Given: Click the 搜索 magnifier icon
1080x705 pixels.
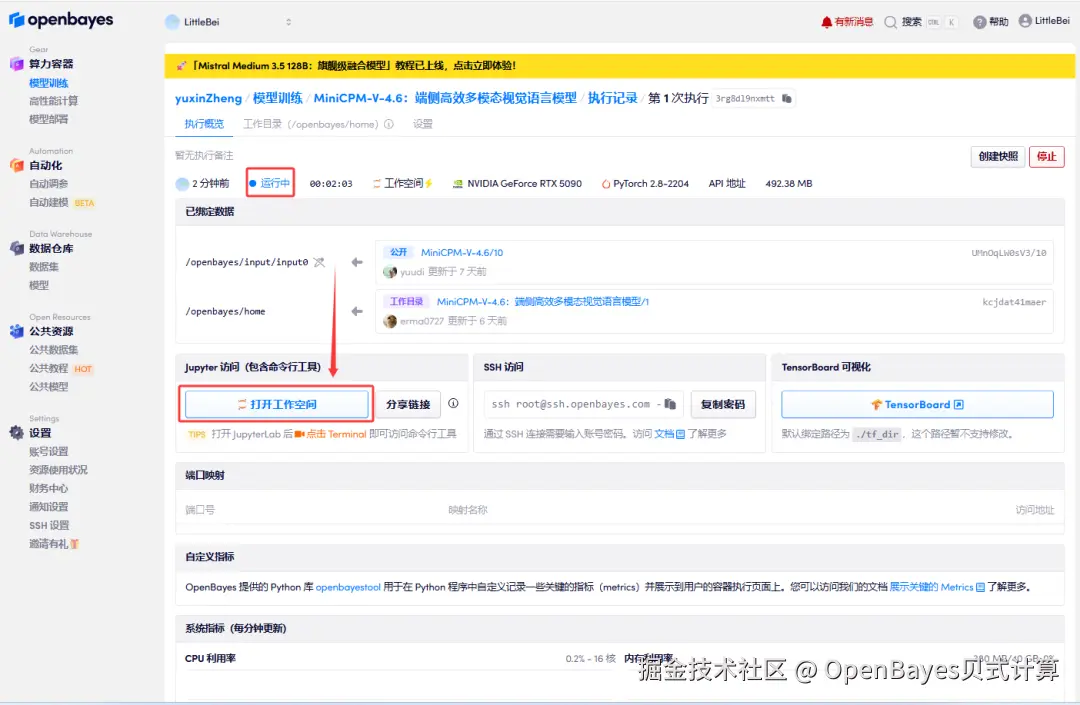Looking at the screenshot, I should point(891,22).
